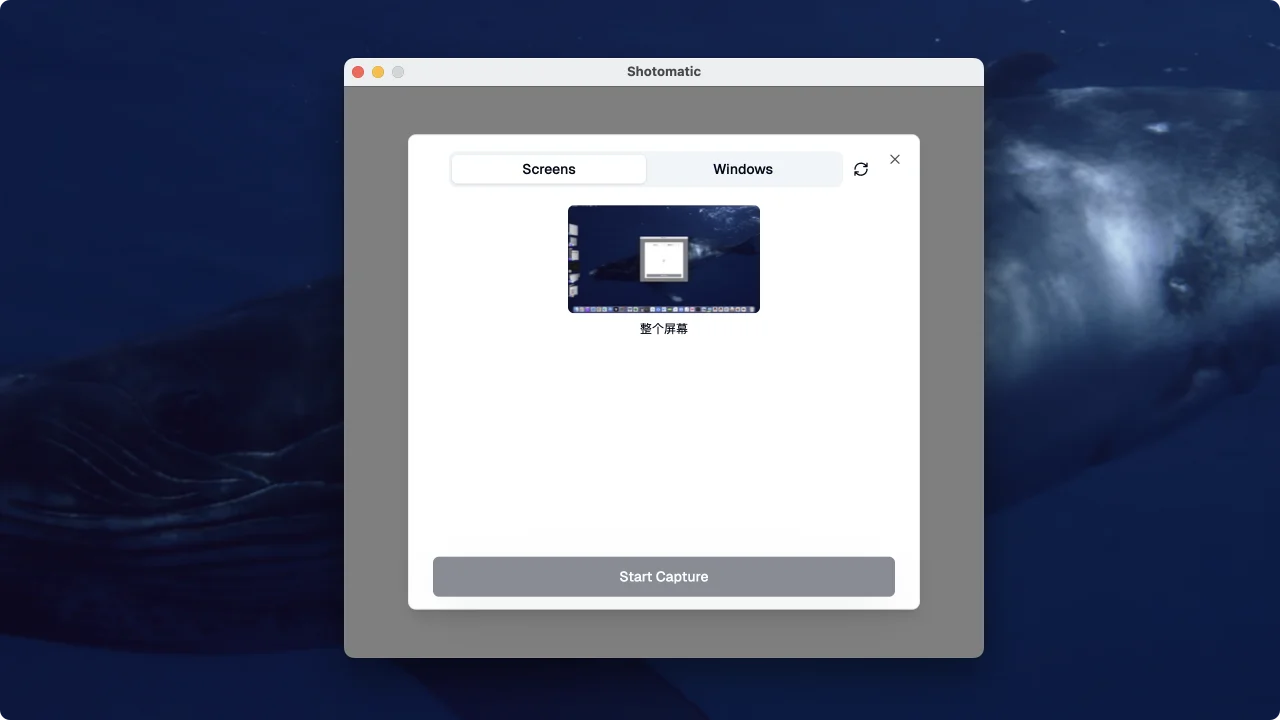Click the Start Capture button
1280x720 pixels.
(x=664, y=577)
